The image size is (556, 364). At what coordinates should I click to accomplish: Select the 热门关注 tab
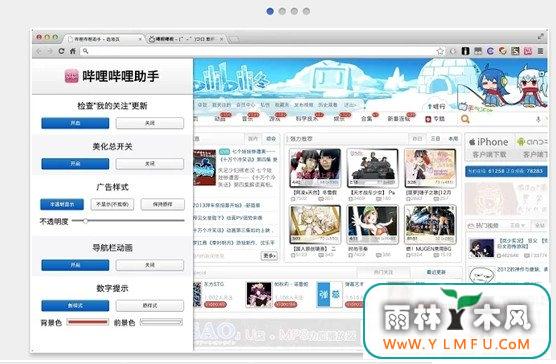(383, 272)
